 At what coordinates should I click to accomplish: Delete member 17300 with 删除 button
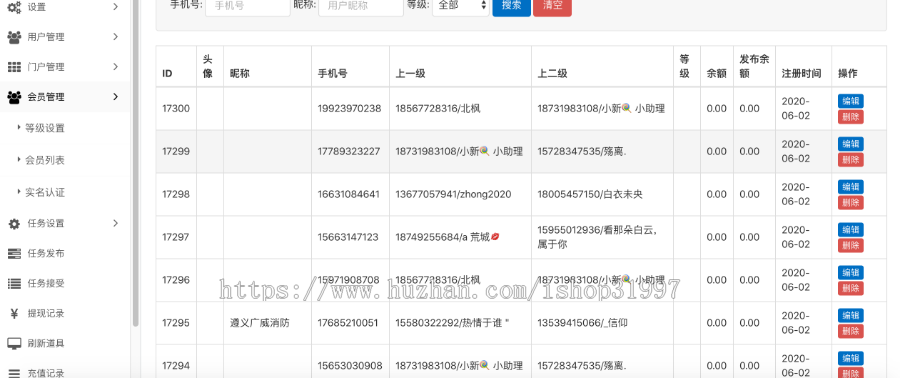tap(851, 117)
